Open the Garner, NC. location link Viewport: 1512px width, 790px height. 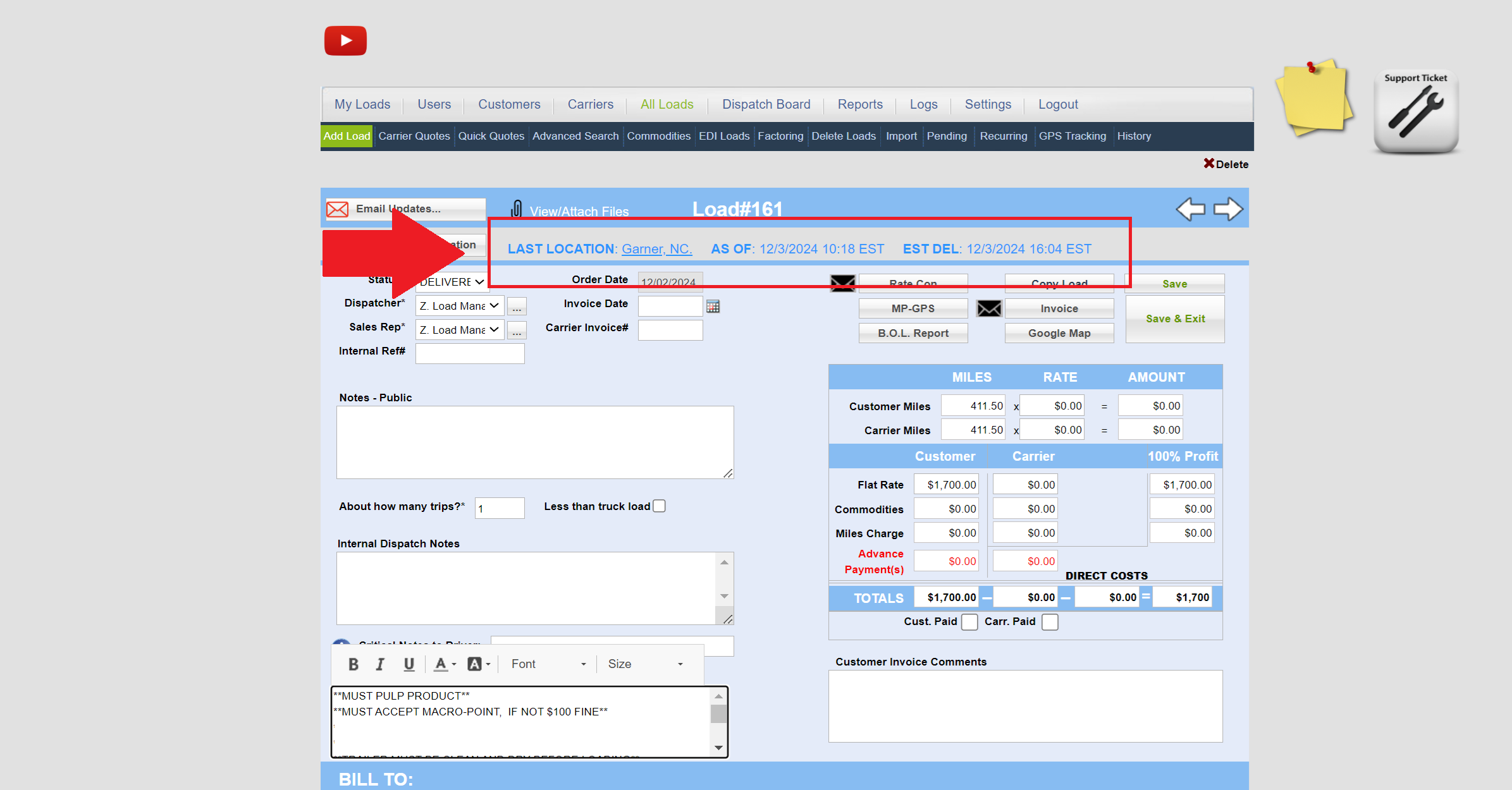(x=656, y=249)
